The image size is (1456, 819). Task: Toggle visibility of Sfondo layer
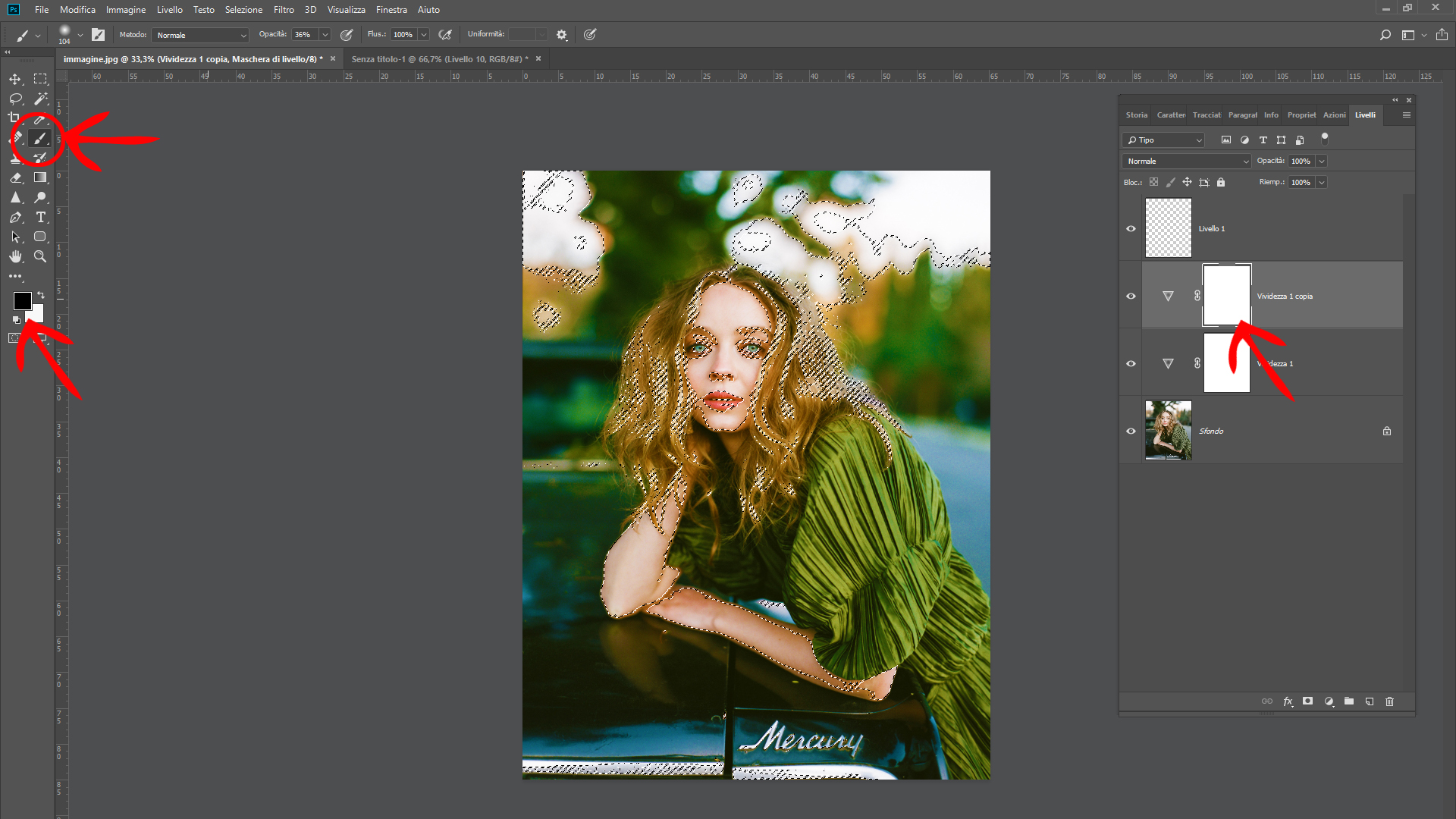(1131, 431)
